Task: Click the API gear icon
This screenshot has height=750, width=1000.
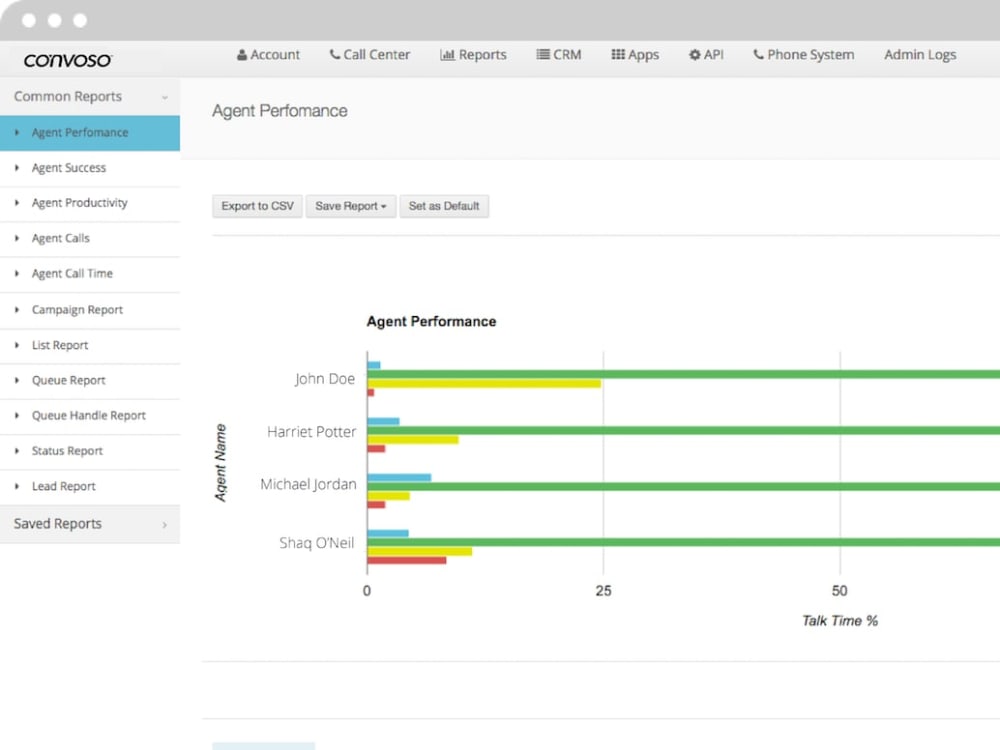Action: tap(695, 55)
